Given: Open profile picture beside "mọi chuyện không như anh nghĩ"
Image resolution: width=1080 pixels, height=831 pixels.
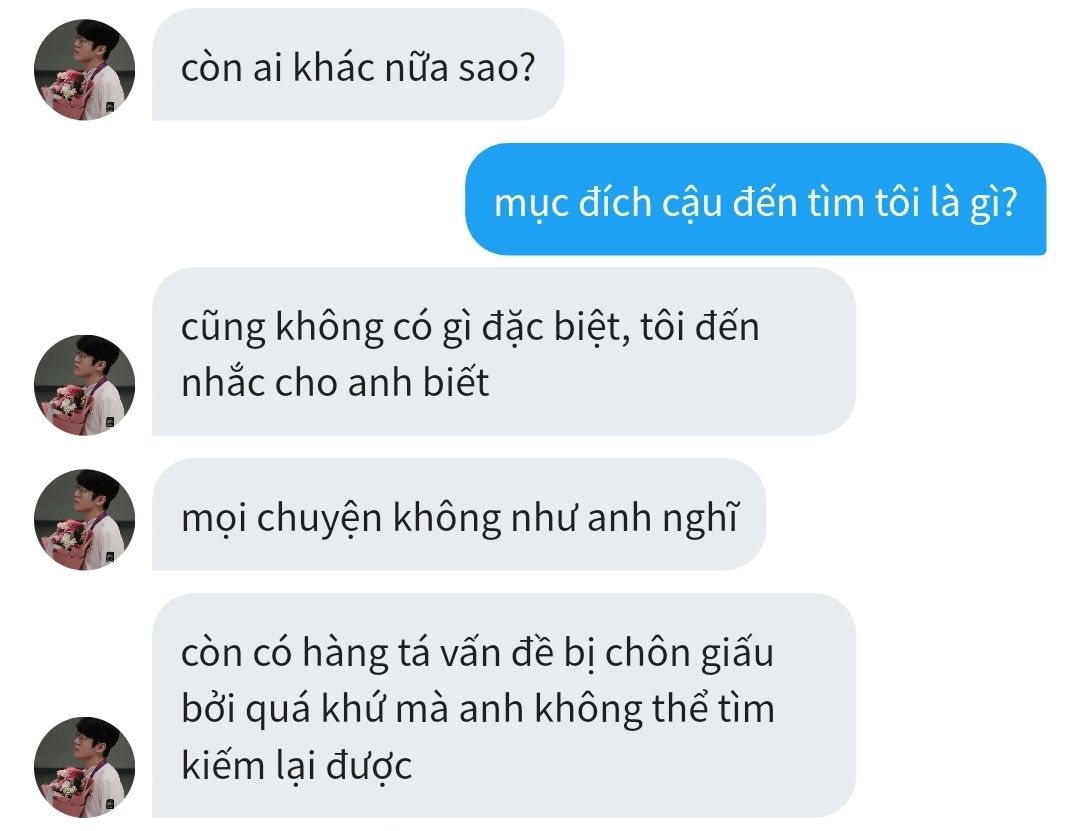Looking at the screenshot, I should pos(84,520).
